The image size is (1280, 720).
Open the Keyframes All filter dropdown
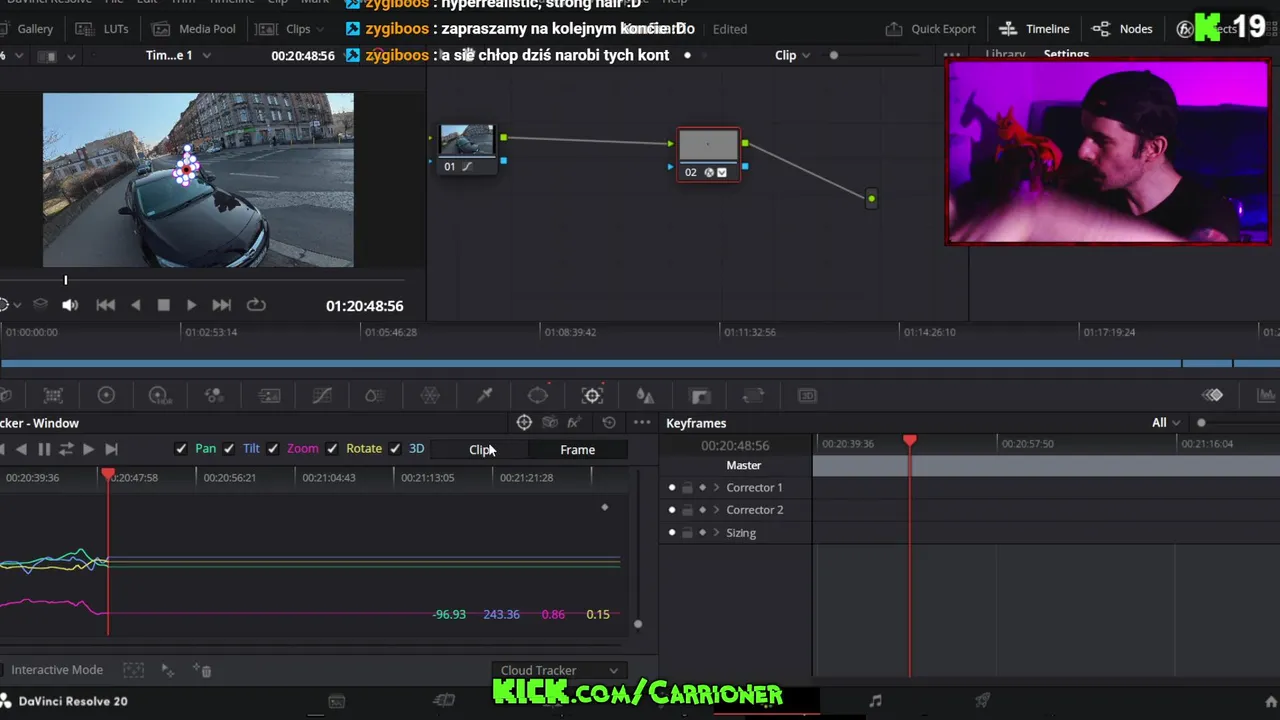click(x=1166, y=423)
